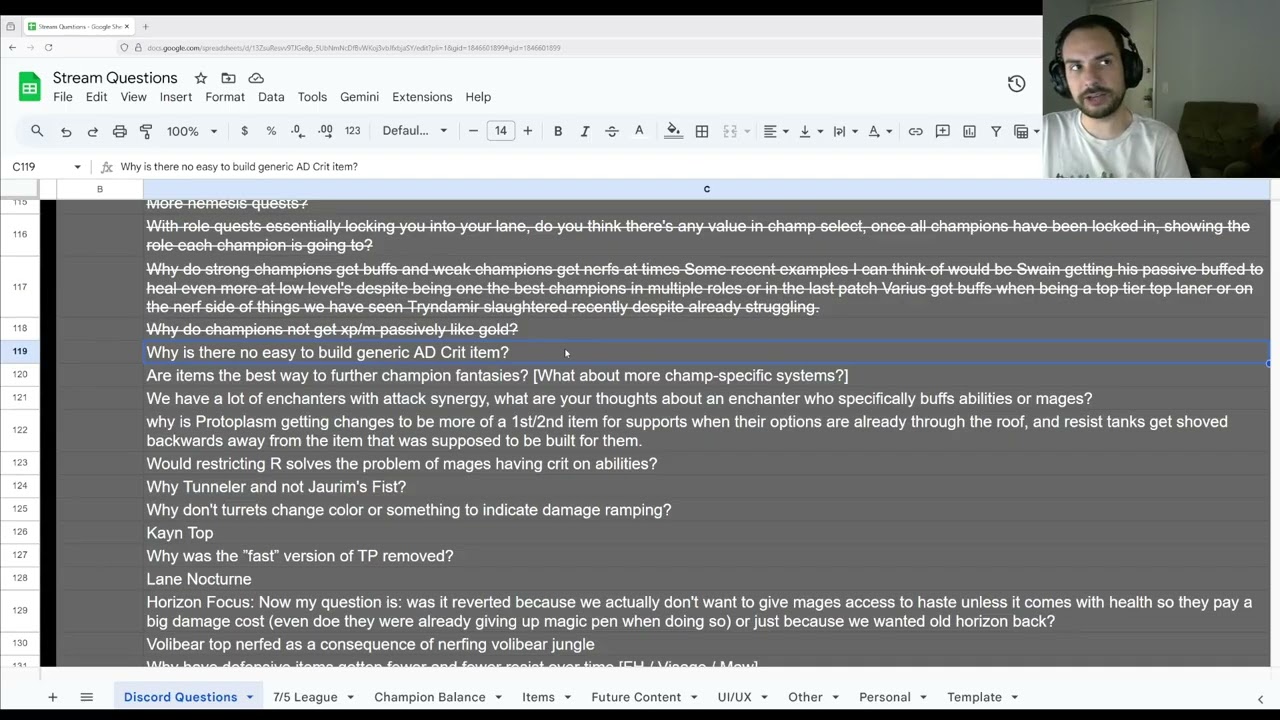This screenshot has width=1280, height=720.
Task: Create a filter
Action: point(996,131)
